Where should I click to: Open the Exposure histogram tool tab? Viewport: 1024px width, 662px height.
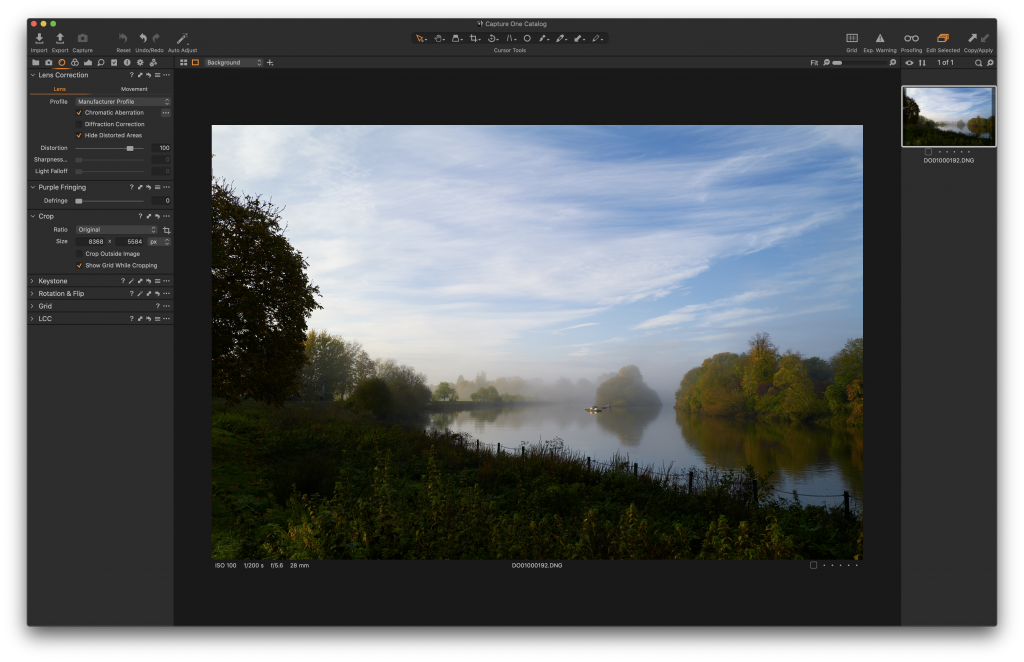pos(88,63)
